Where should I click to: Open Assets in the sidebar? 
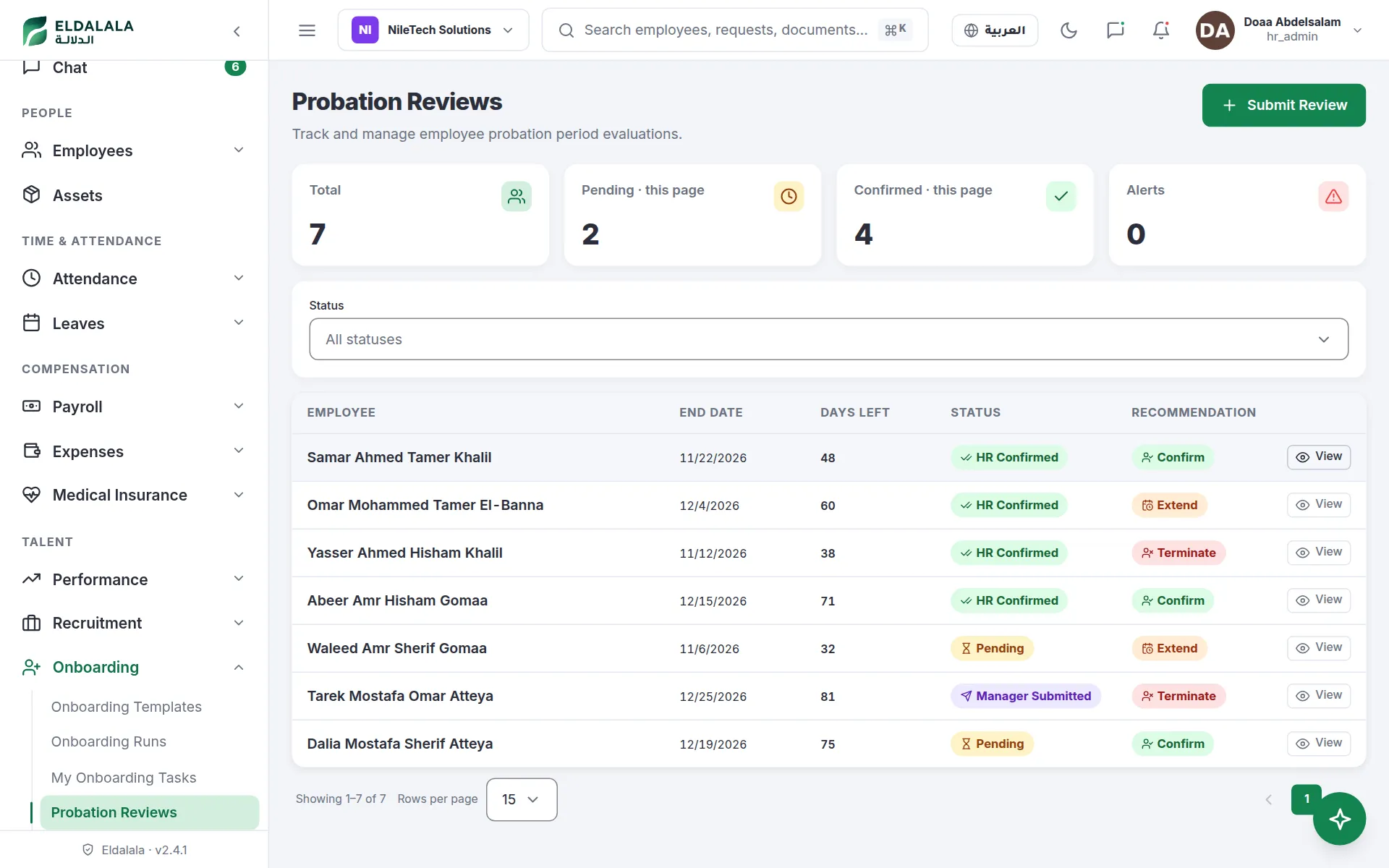(x=134, y=195)
